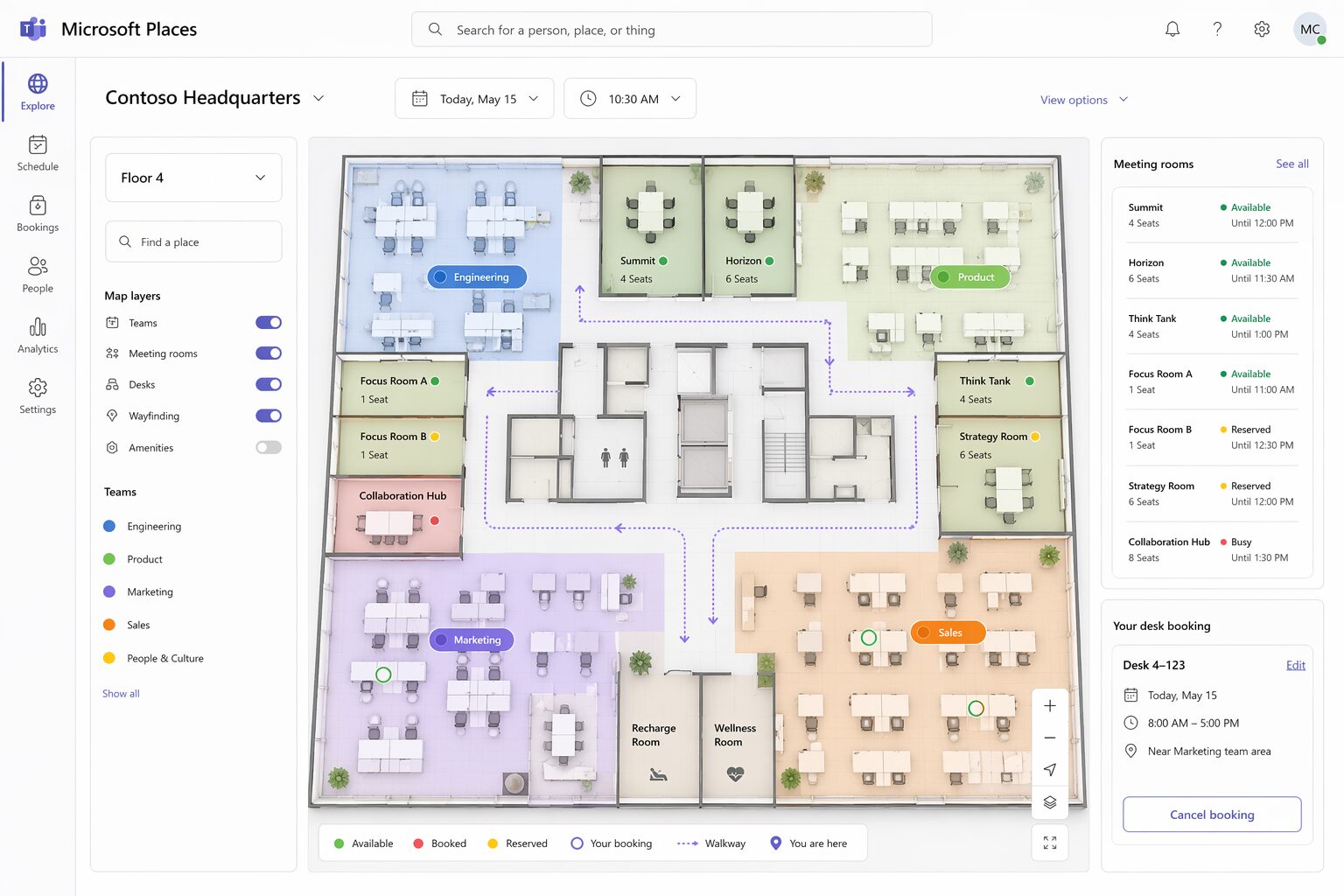Open Settings in the sidebar
The height and width of the screenshot is (896, 1344).
tap(38, 395)
